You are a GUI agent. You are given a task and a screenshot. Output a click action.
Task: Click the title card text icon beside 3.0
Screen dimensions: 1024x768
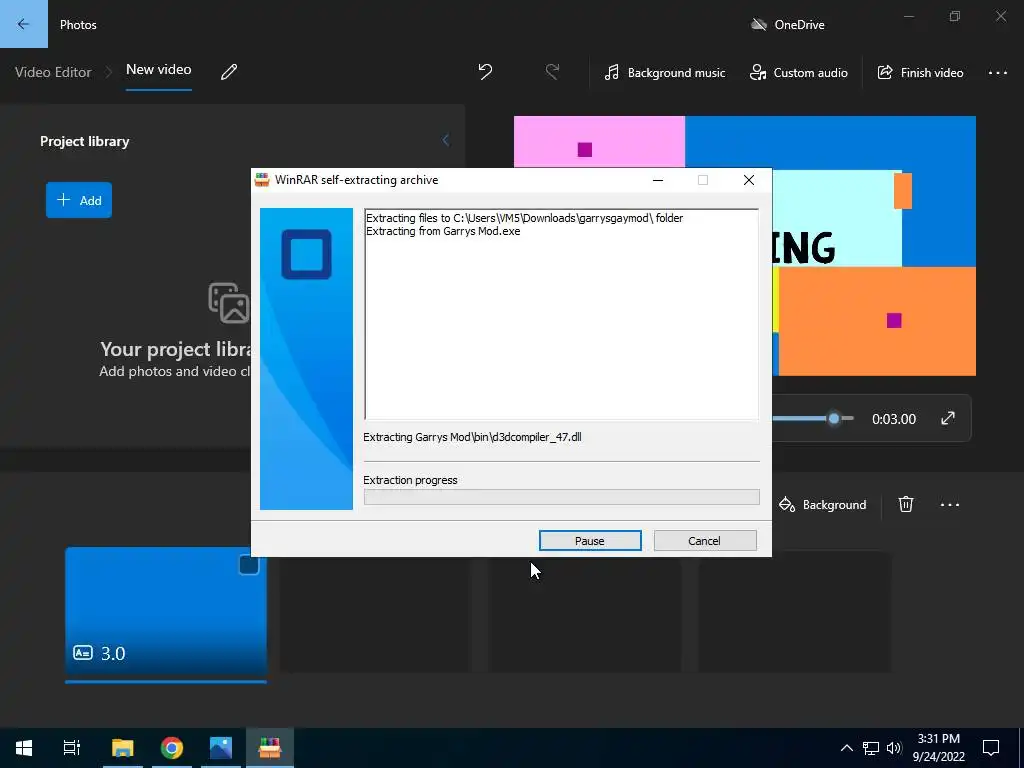tap(83, 653)
